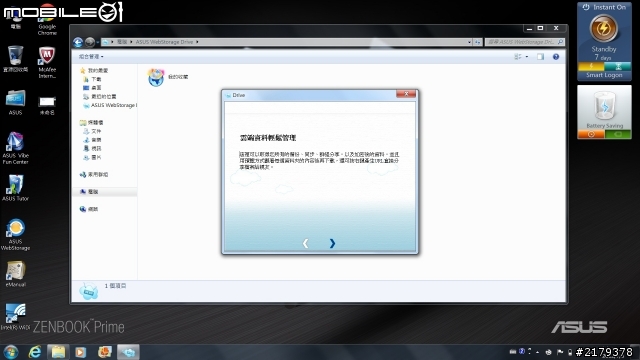Open the Windows Start menu orb

point(10,352)
